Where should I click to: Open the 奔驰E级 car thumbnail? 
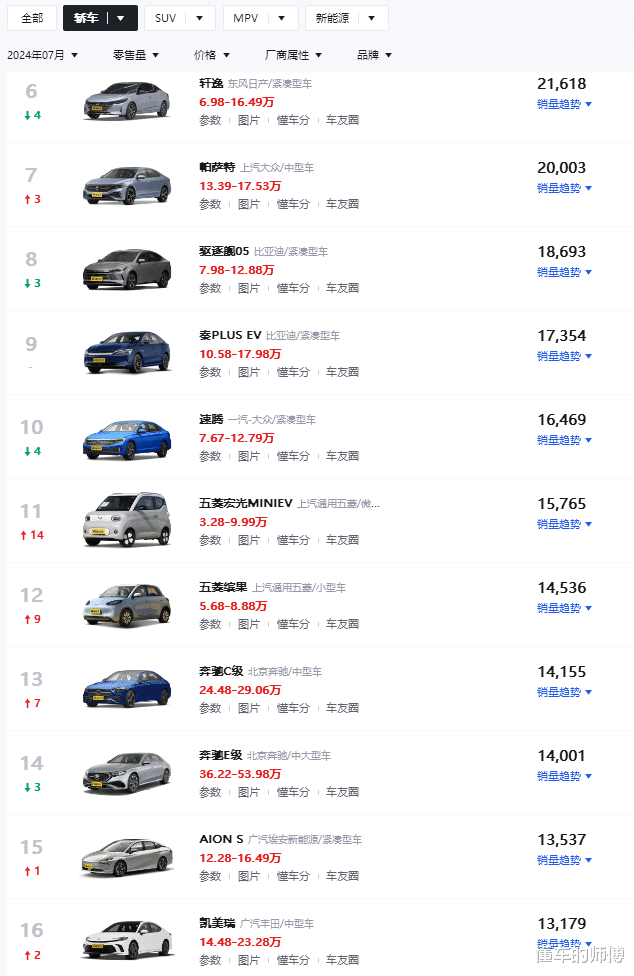(127, 773)
